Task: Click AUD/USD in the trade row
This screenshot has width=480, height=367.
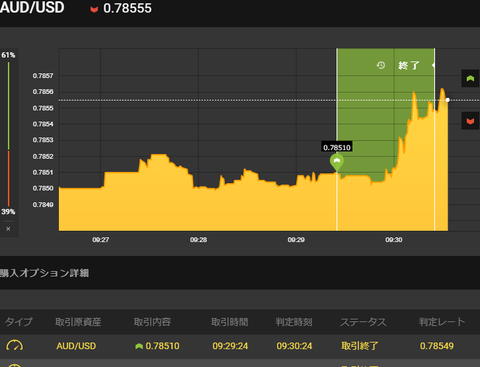Action: [x=76, y=346]
